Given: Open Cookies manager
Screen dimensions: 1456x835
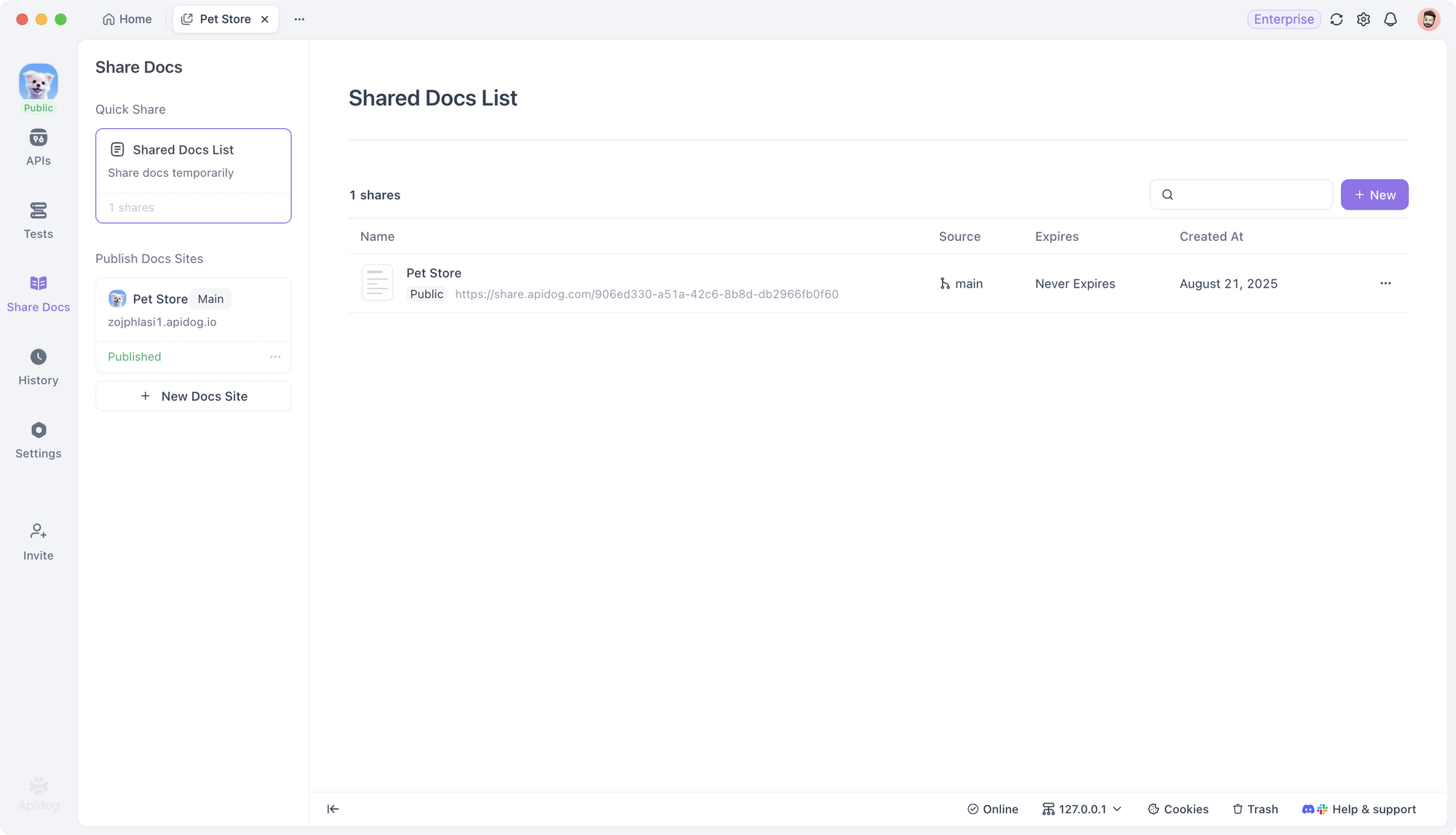Looking at the screenshot, I should click(1178, 809).
